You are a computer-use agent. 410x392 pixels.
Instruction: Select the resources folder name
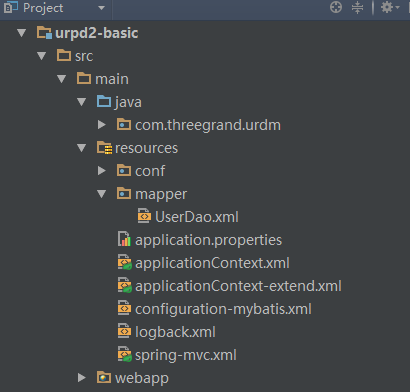click(146, 148)
